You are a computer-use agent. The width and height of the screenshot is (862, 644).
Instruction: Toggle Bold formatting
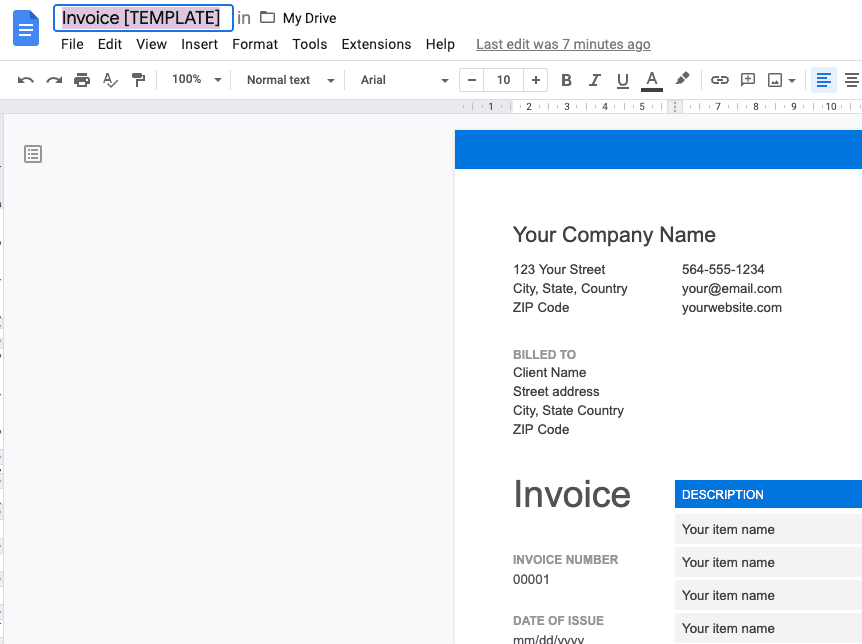coord(567,80)
